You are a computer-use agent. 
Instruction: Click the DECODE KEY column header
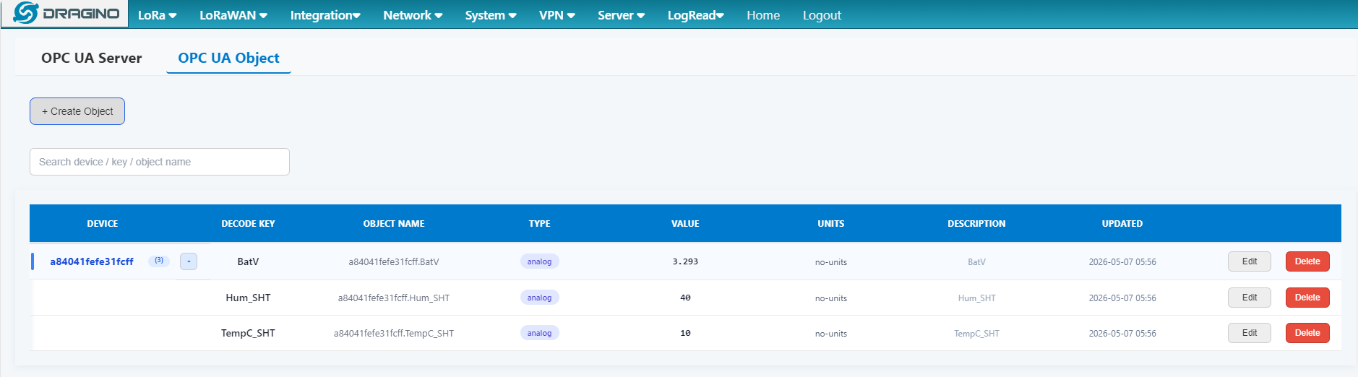(x=248, y=224)
